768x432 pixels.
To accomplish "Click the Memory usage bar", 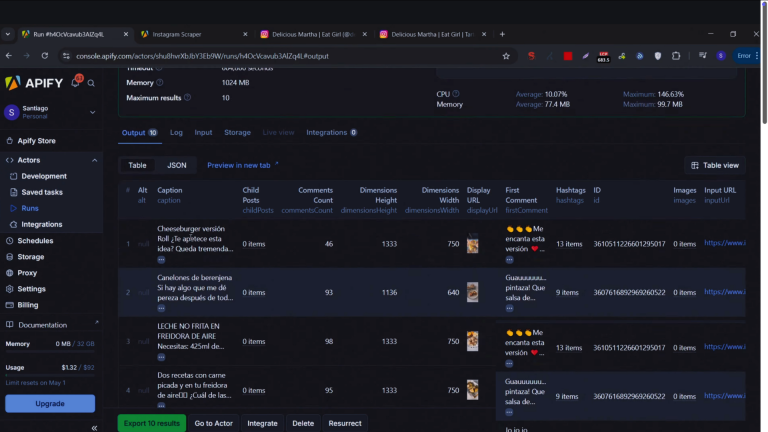I will pyautogui.click(x=50, y=352).
